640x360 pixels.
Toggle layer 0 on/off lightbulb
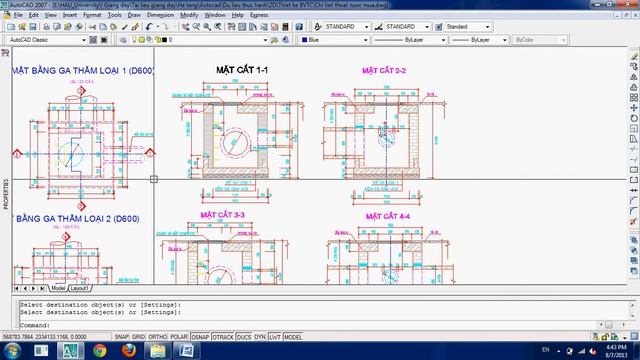tap(134, 40)
